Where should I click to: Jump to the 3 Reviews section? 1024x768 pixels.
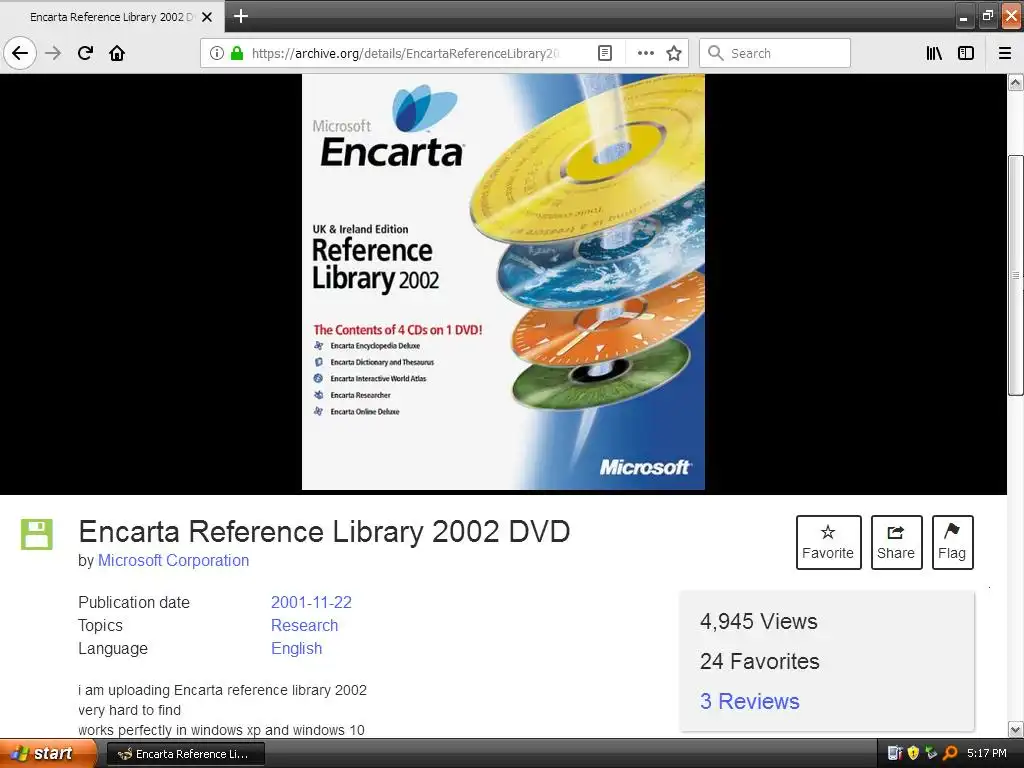coord(749,701)
